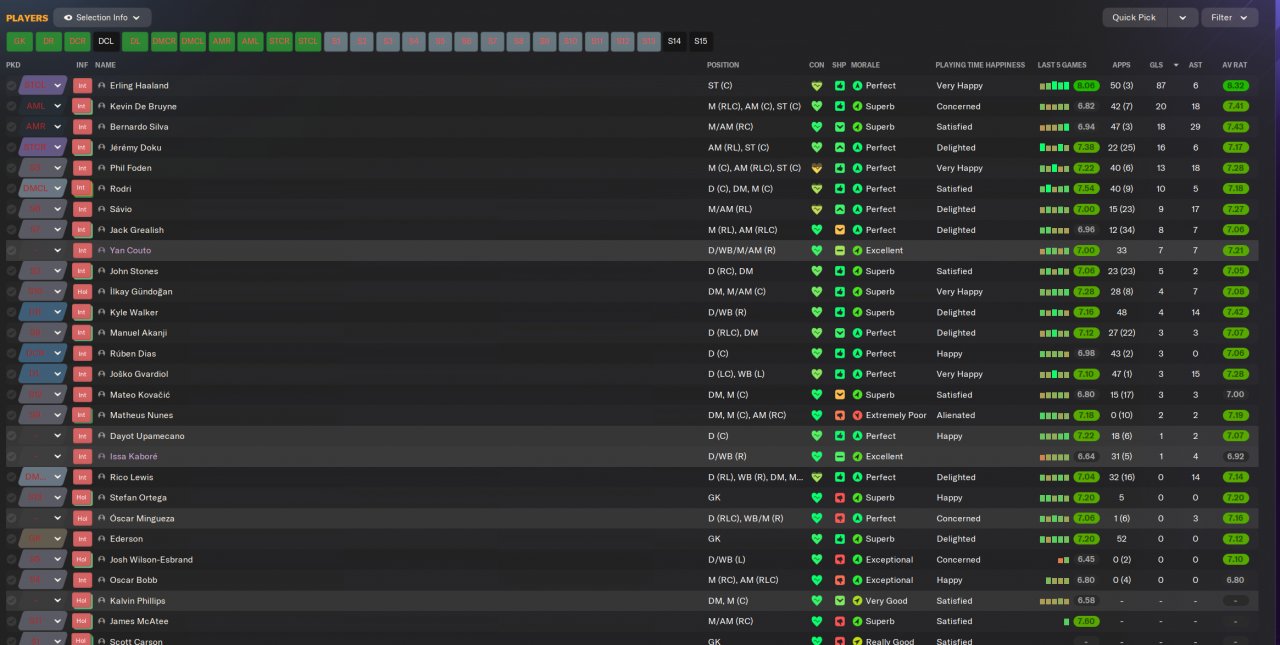This screenshot has width=1280, height=645.
Task: Select the GK position slot
Action: tap(19, 41)
